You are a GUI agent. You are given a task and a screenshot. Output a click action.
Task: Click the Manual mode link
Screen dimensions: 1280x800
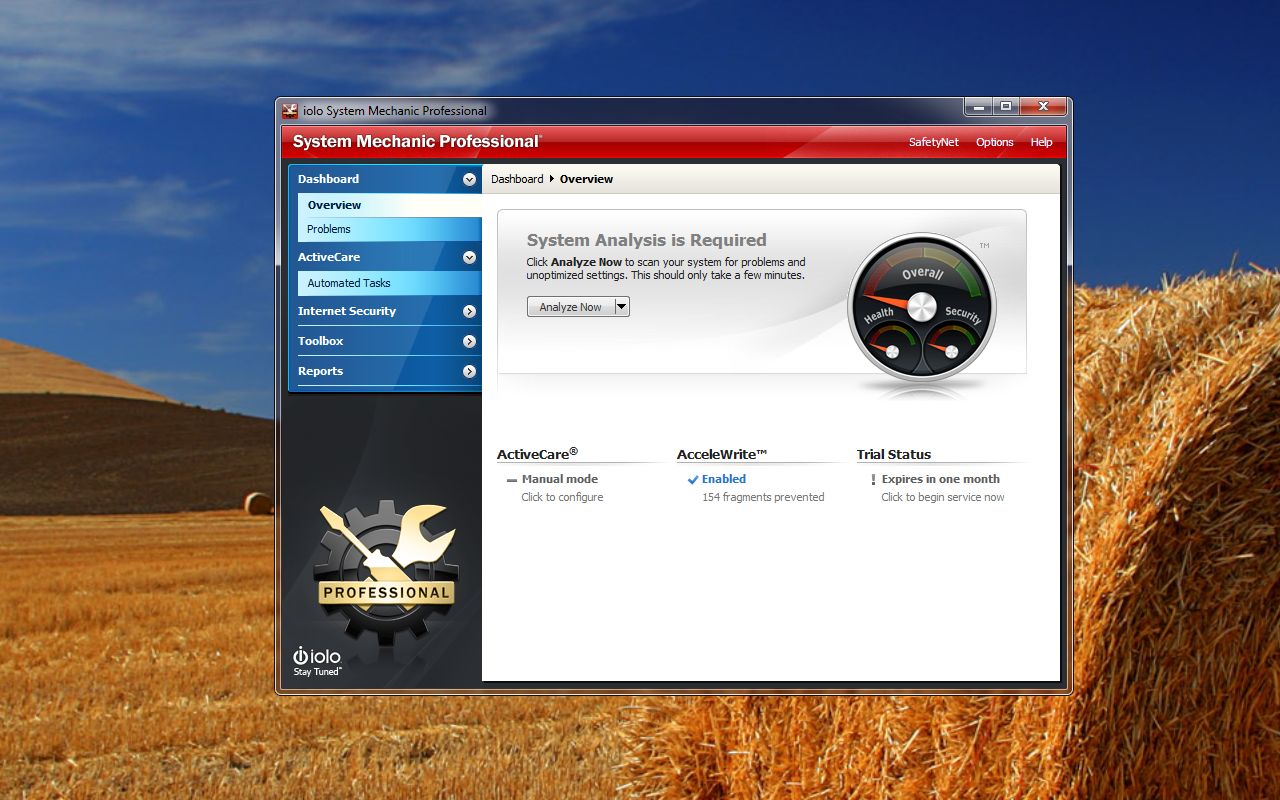click(x=560, y=479)
